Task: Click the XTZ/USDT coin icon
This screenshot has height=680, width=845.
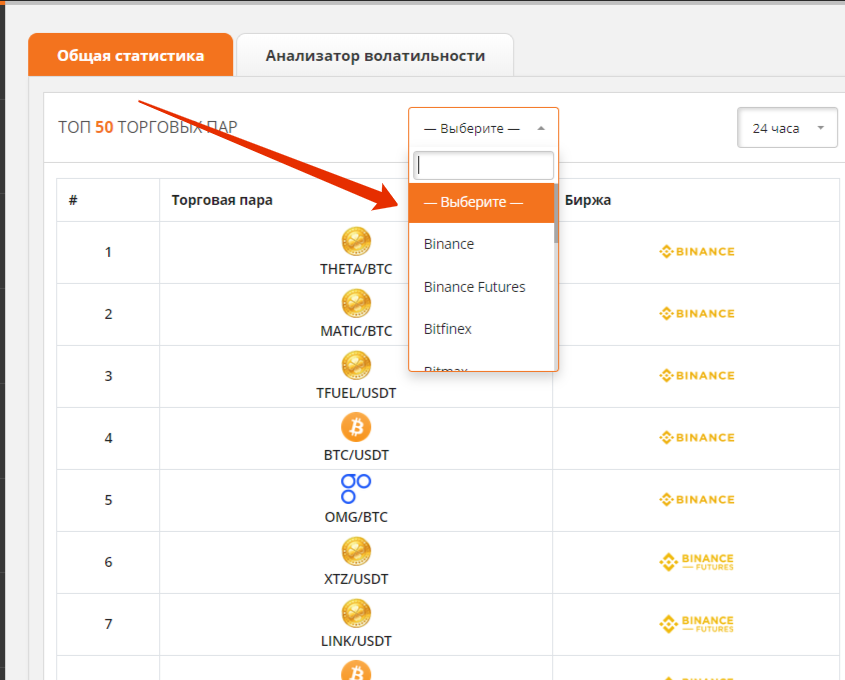Action: [356, 552]
